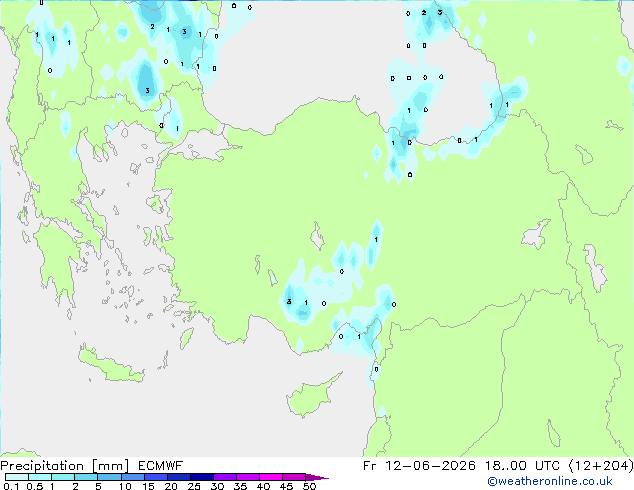Click the island of Crete on the map
Screen dimensions: 634x490
[110, 365]
